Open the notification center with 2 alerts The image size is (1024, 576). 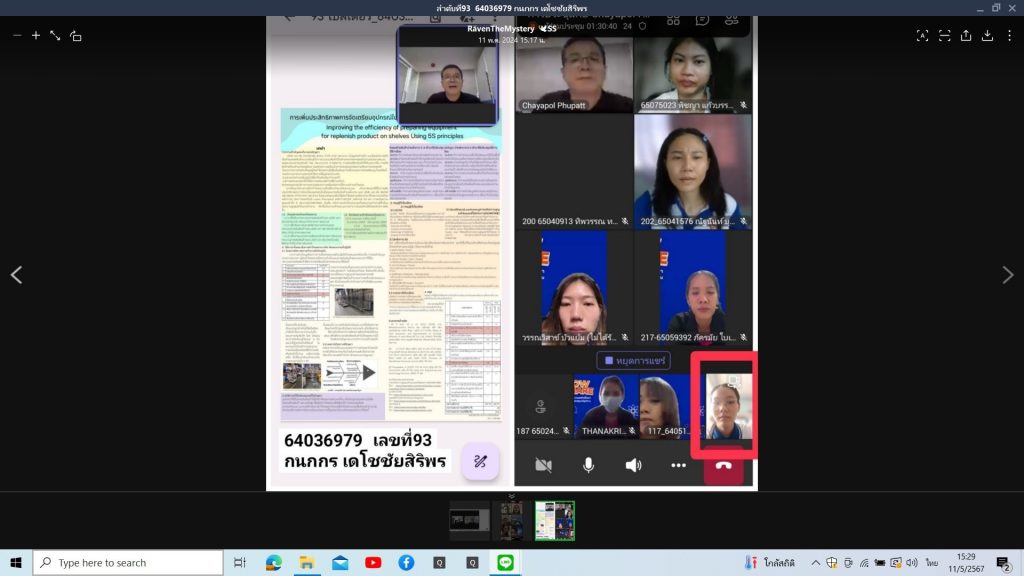click(1003, 562)
